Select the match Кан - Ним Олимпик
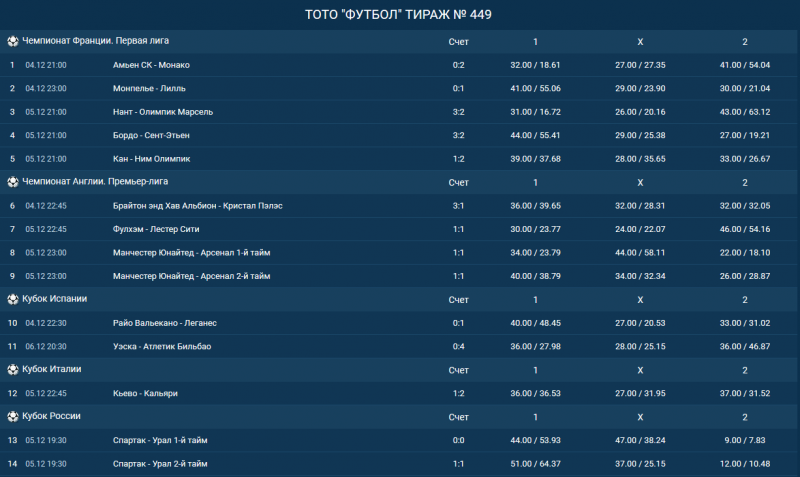Screen dimensions: 800x477 coord(152,159)
